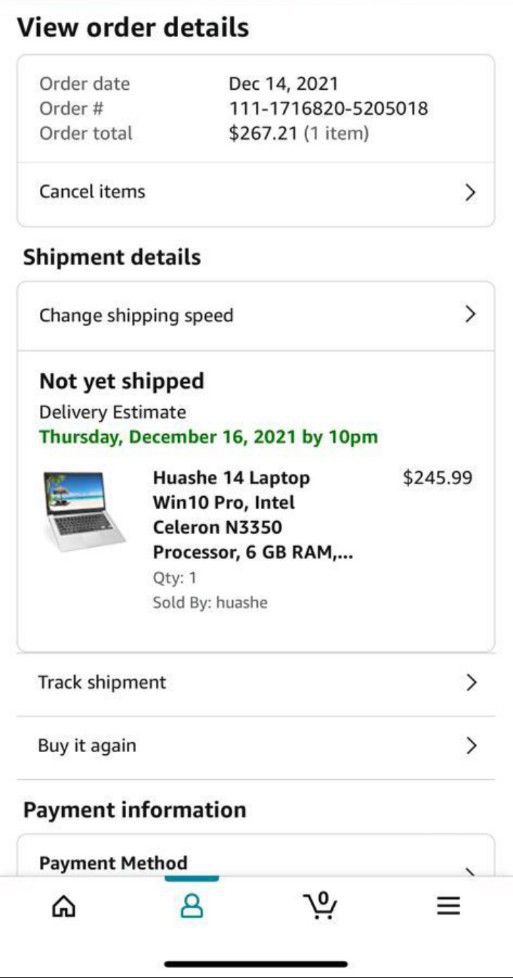Image resolution: width=513 pixels, height=978 pixels.
Task: Open the hamburger menu icon
Action: click(448, 906)
